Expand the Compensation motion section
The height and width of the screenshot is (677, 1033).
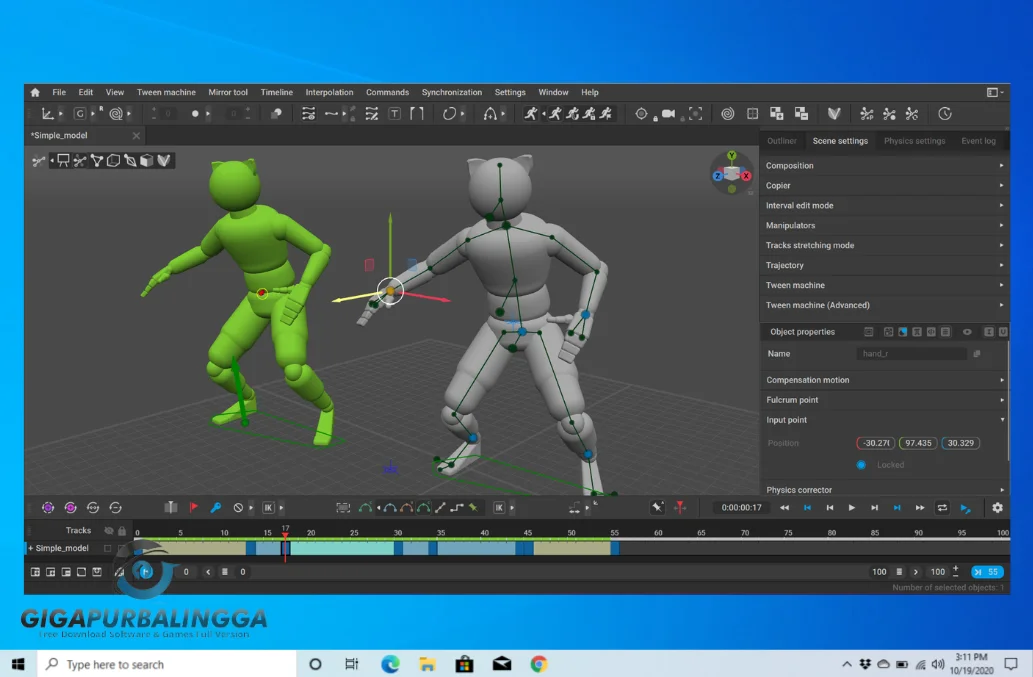tap(884, 380)
